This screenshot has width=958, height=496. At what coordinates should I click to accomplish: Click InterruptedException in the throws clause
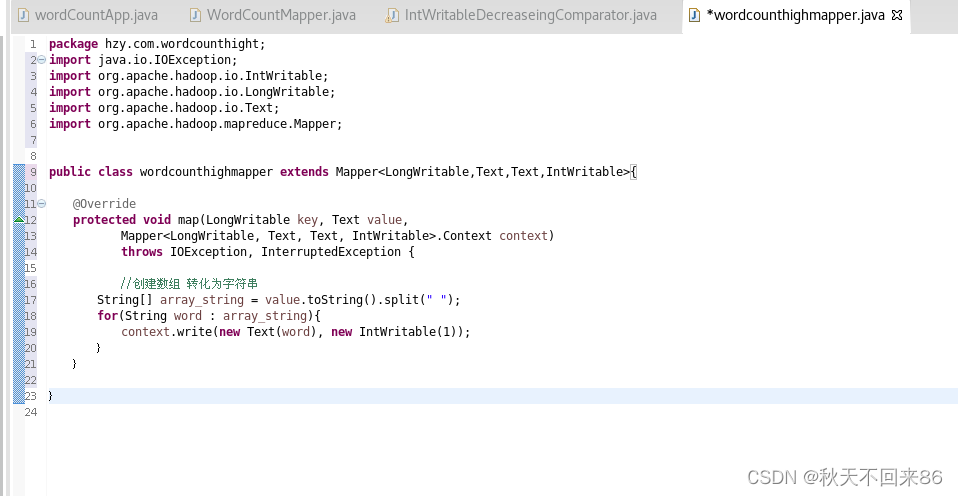(331, 252)
